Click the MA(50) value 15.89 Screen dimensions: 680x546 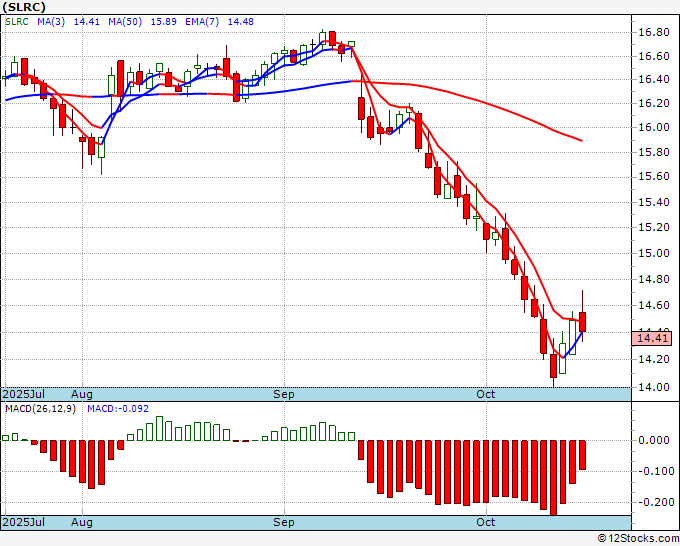[x=163, y=22]
